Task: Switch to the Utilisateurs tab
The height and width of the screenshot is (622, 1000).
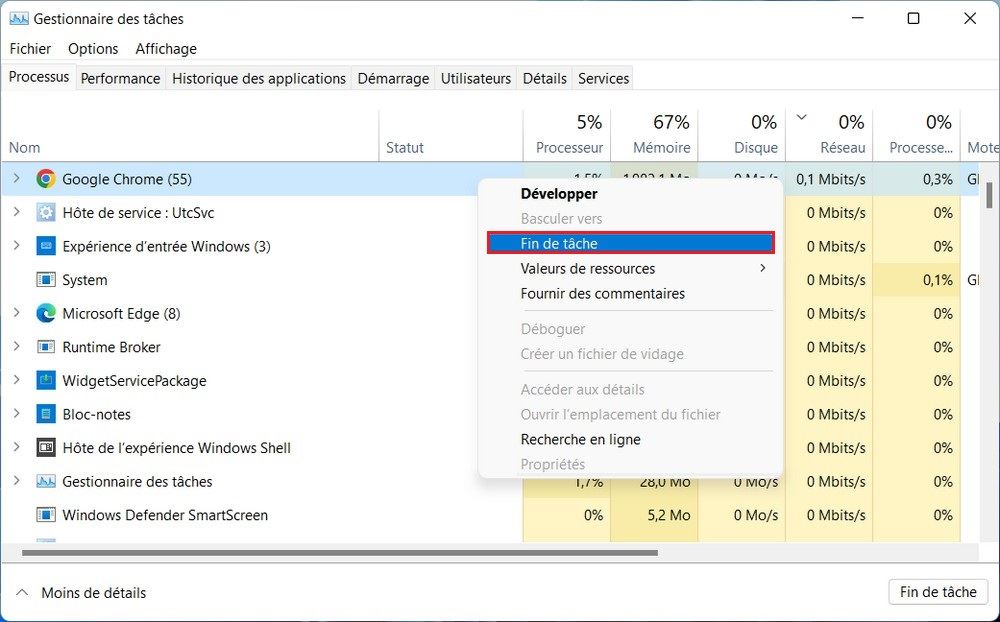Action: tap(476, 78)
